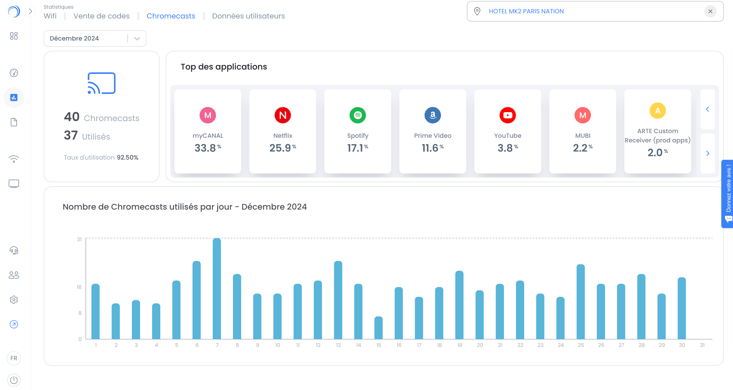Open the Donnez votre avis feedback tab
This screenshot has width=733, height=390.
point(727,194)
